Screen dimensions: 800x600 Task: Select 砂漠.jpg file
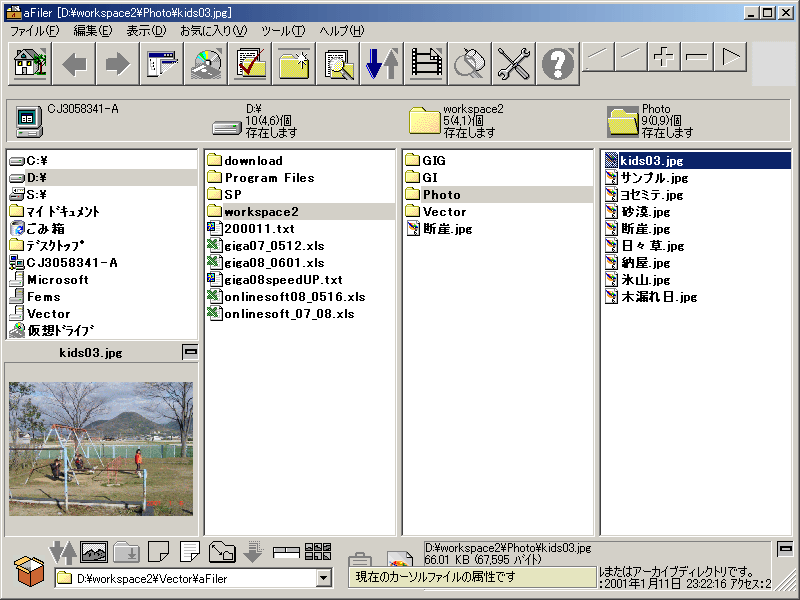pyautogui.click(x=697, y=211)
